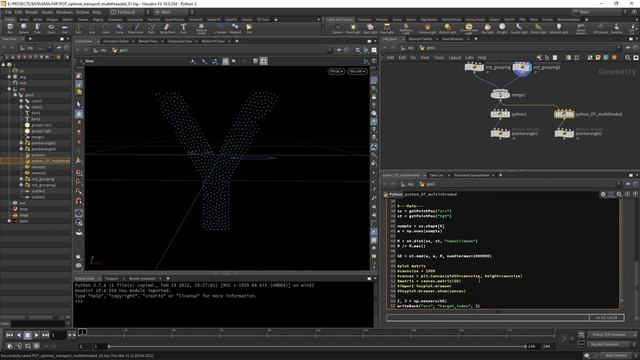Switch to the Take List tab
Image resolution: width=640 pixels, height=360 pixels.
(x=436, y=175)
